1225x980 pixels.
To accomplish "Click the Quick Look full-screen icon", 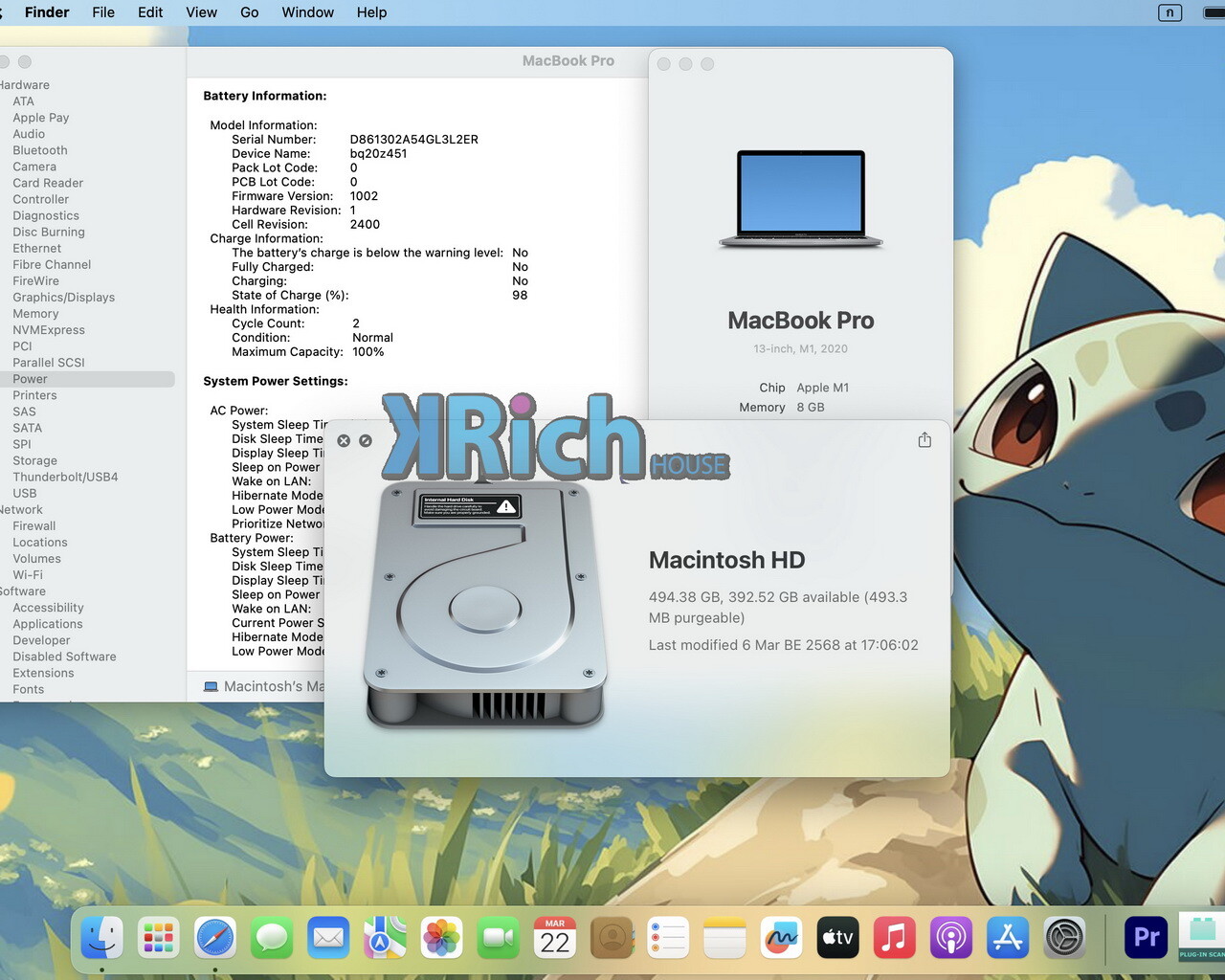I will tap(366, 441).
